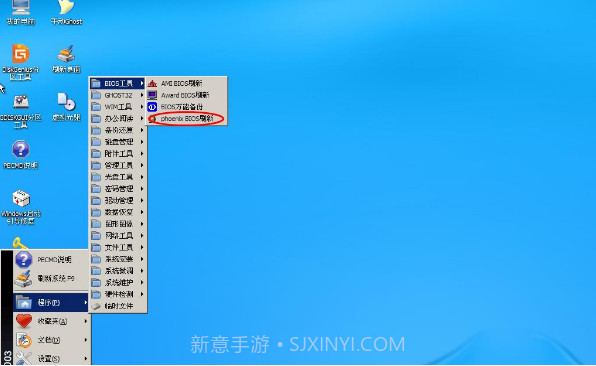Image resolution: width=596 pixels, height=366 pixels.
Task: Open the 程序(P) start menu item
Action: coord(51,302)
